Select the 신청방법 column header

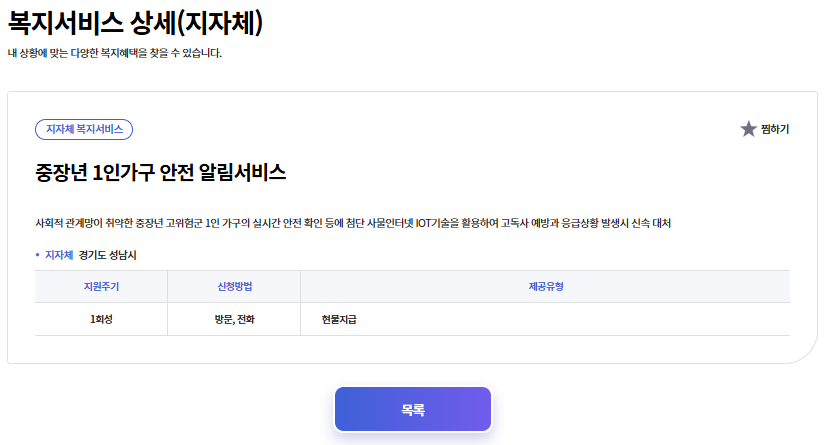click(x=234, y=287)
